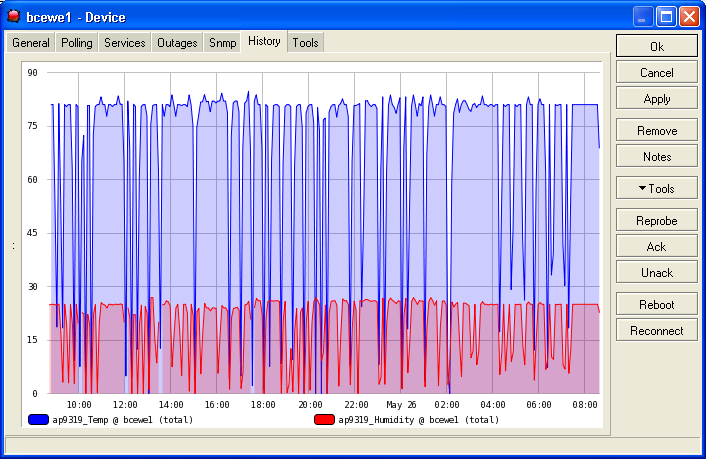This screenshot has width=706, height=459.
Task: Click the Unack button
Action: coord(656,273)
